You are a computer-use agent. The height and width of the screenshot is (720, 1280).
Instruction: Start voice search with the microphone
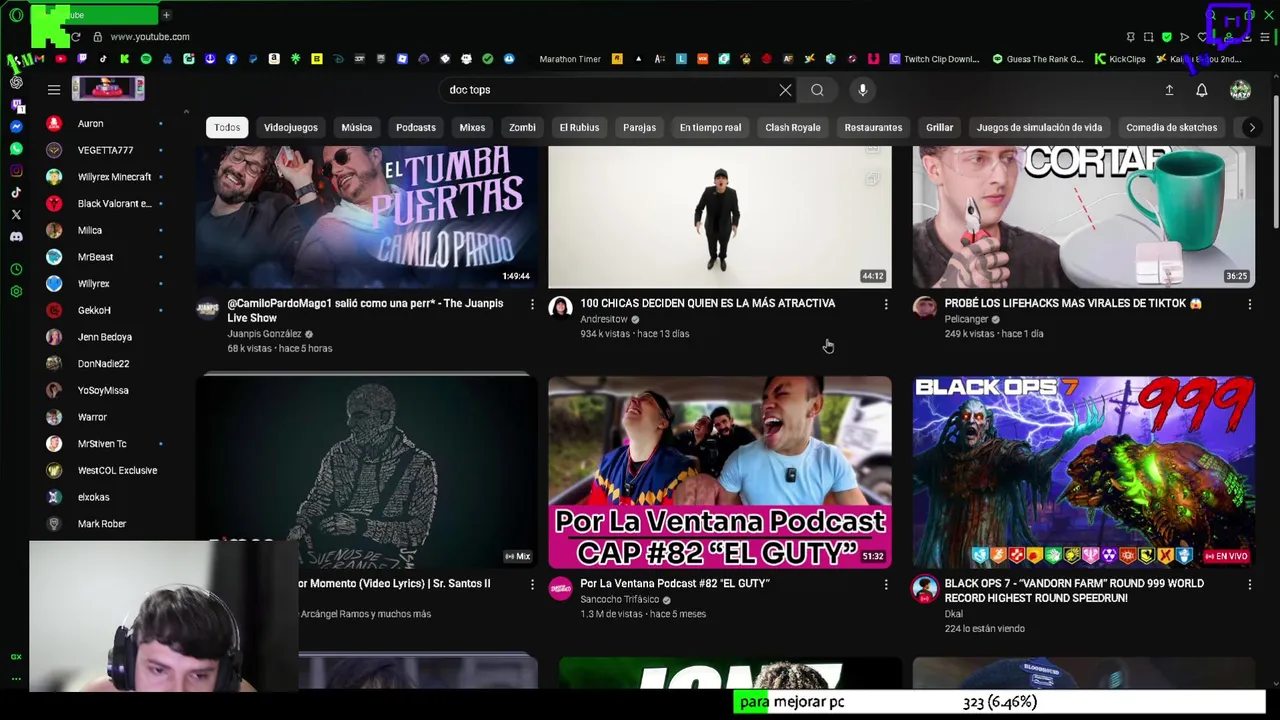[862, 90]
